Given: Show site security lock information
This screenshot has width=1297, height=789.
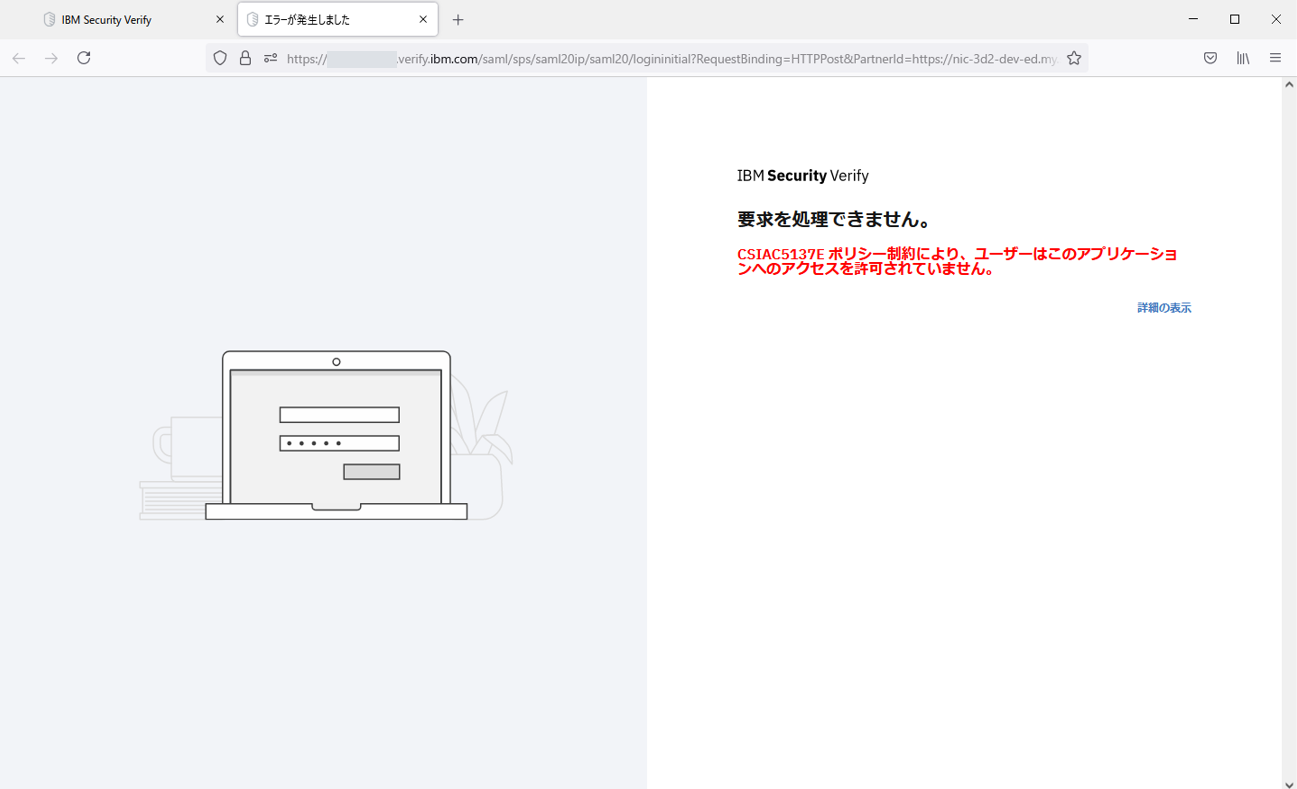Looking at the screenshot, I should pos(245,58).
